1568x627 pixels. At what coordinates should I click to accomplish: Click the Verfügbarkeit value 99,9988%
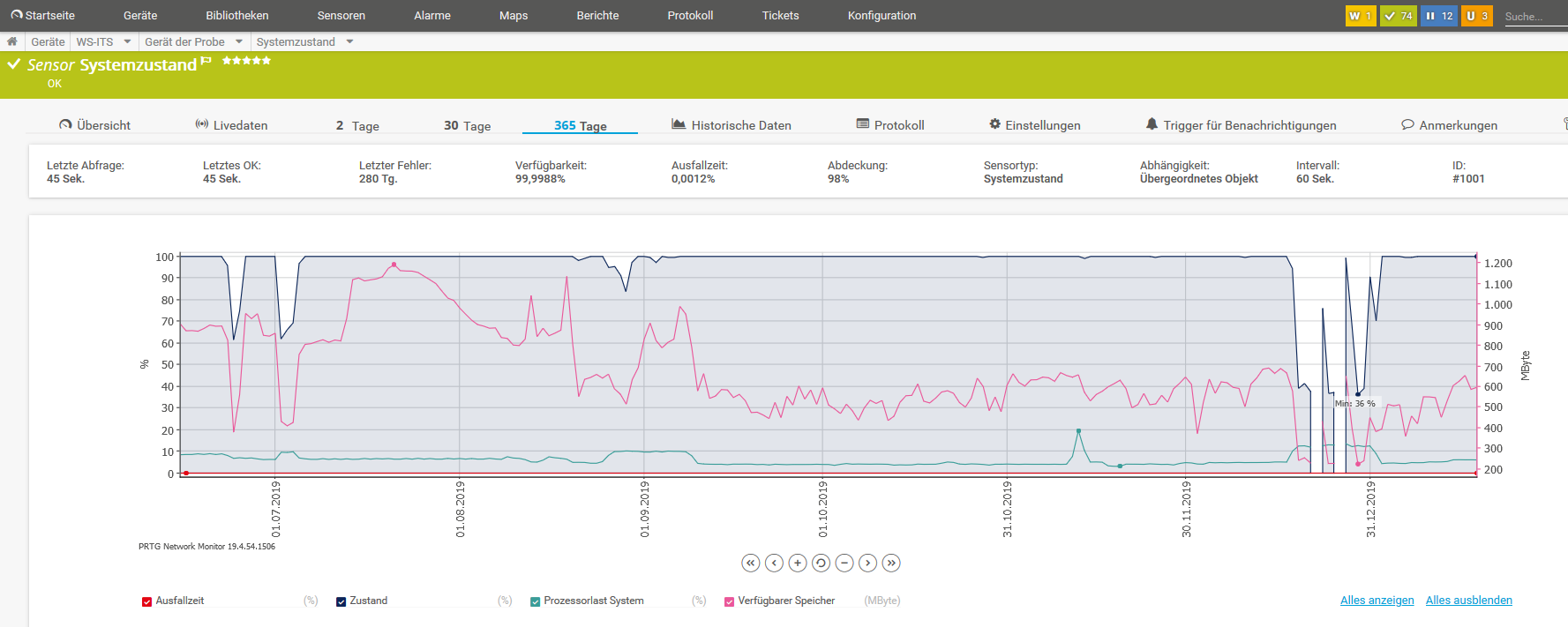click(540, 179)
